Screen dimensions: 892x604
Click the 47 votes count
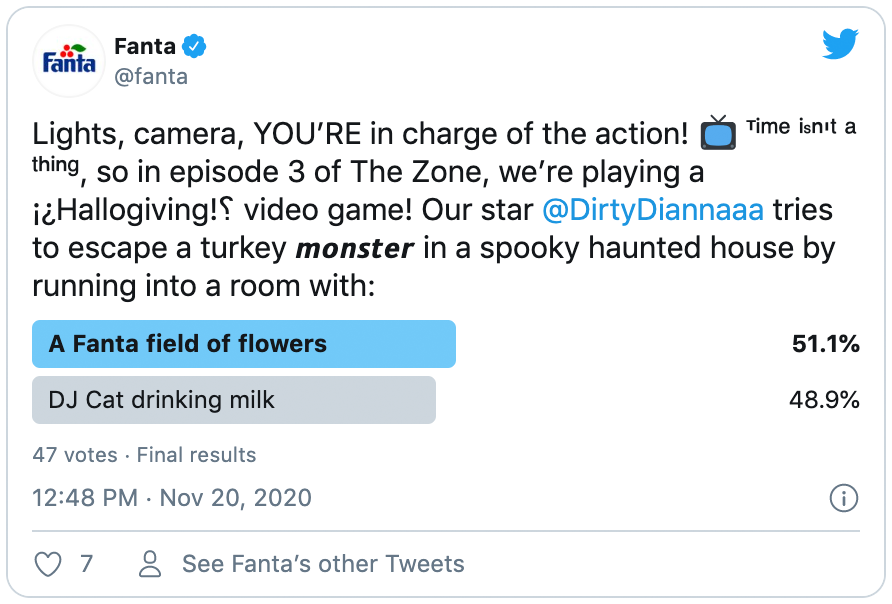click(74, 455)
